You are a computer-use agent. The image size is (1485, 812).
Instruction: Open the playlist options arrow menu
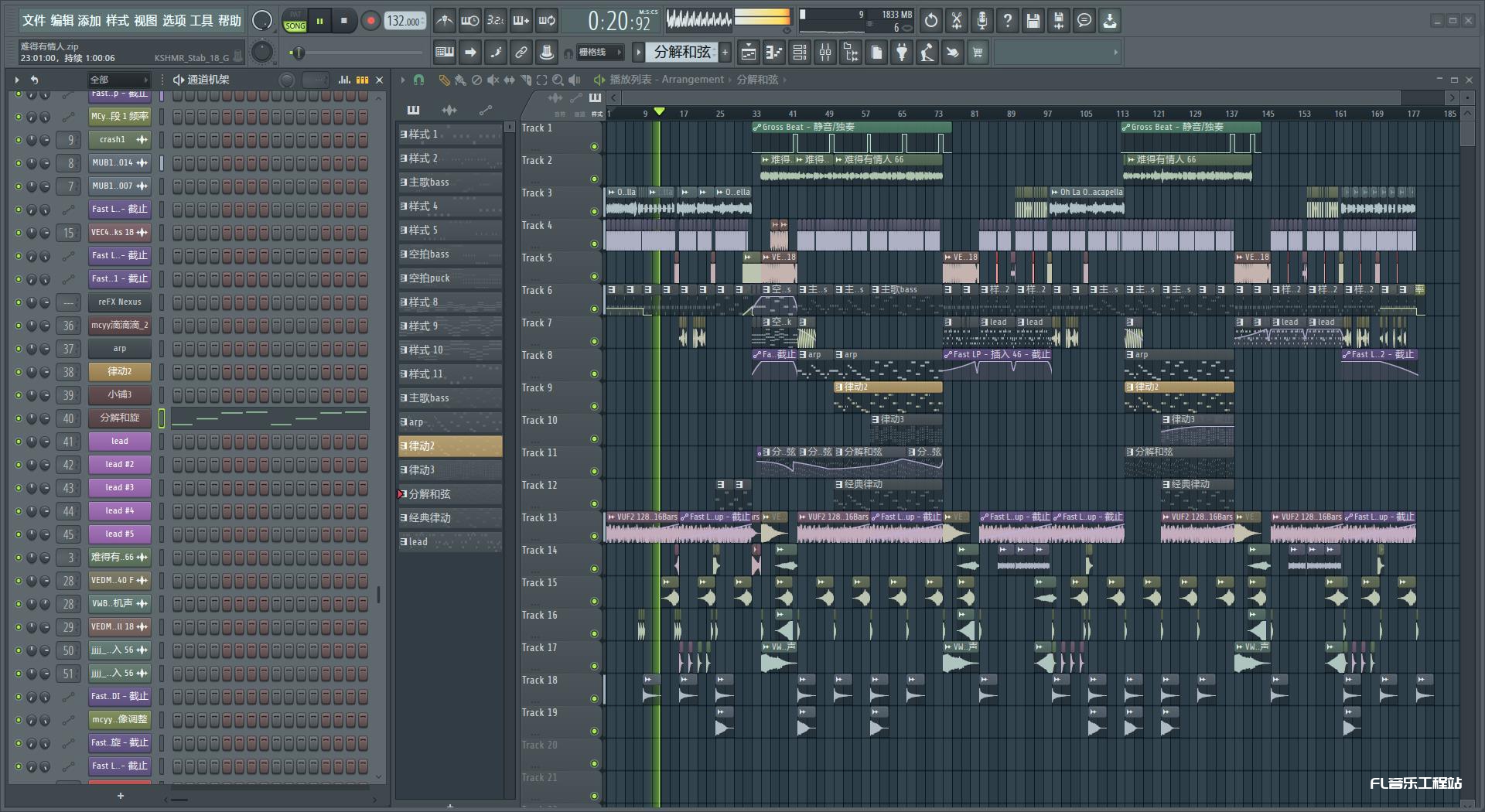tap(402, 80)
